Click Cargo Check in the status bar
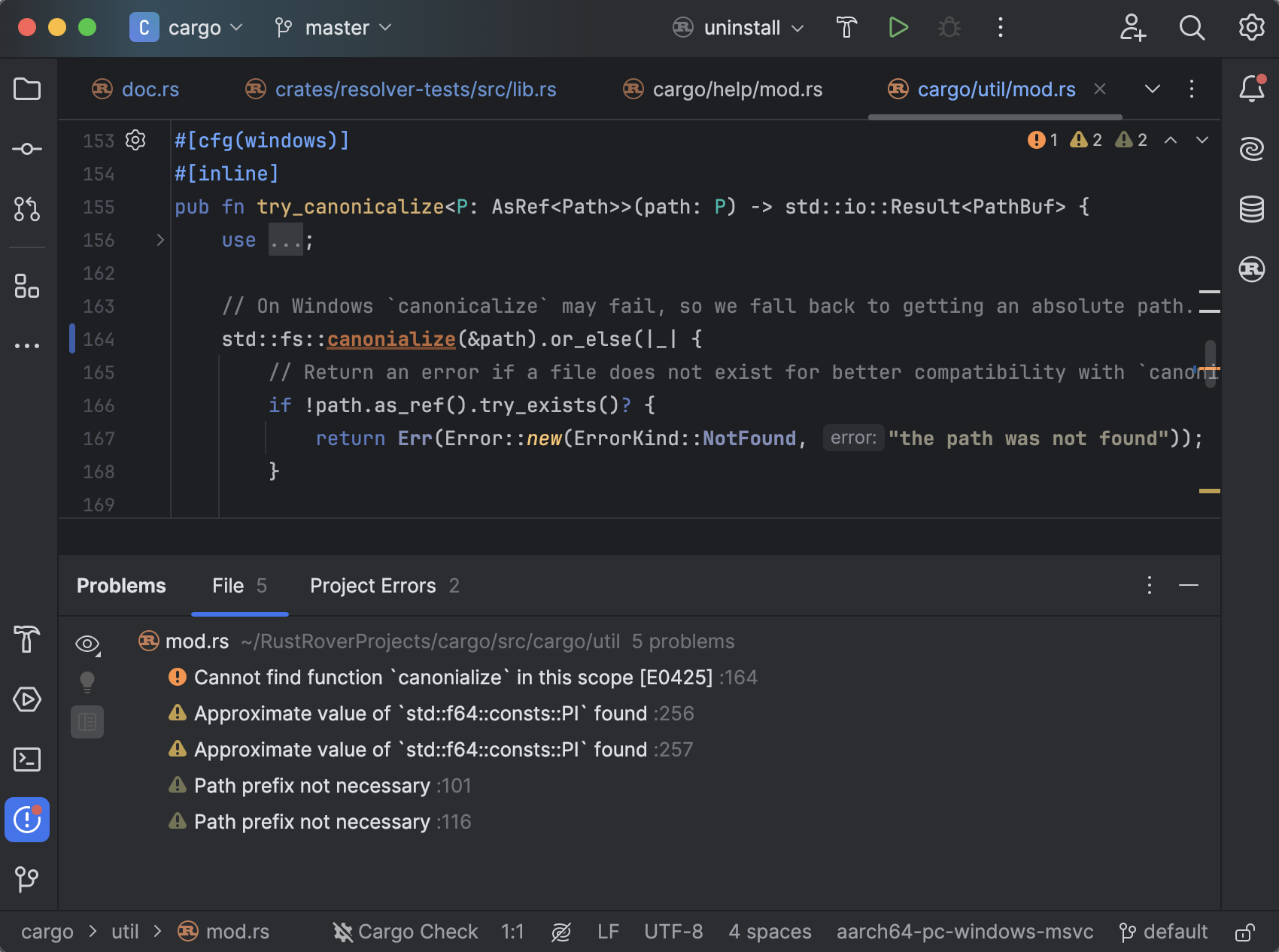1279x952 pixels. point(406,932)
